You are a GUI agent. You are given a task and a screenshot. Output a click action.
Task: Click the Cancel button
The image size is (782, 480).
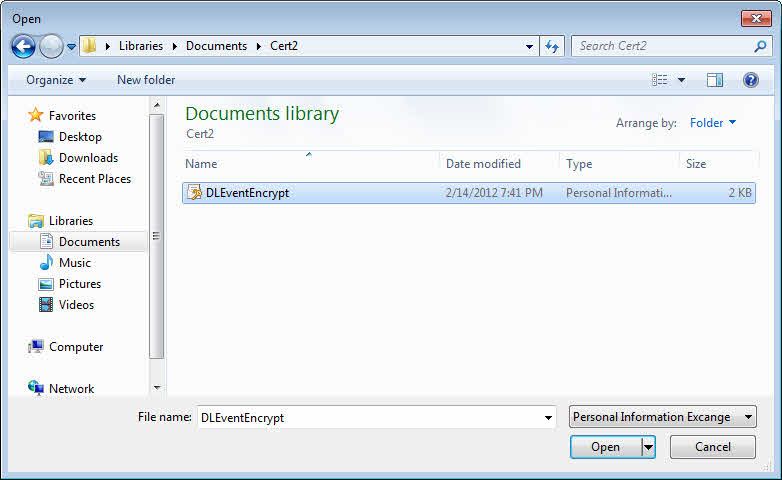point(713,447)
